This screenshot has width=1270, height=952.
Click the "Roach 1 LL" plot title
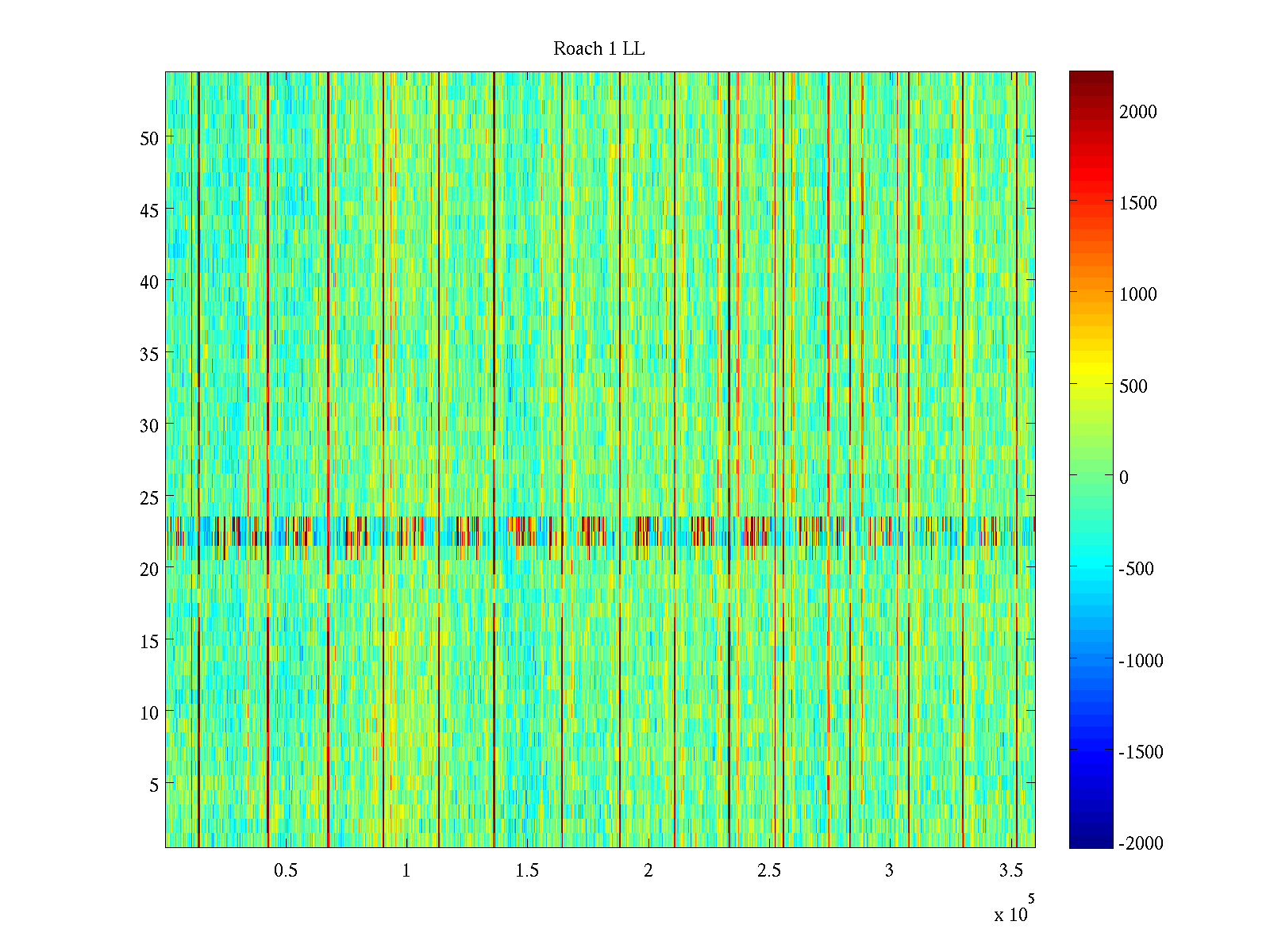coord(598,49)
